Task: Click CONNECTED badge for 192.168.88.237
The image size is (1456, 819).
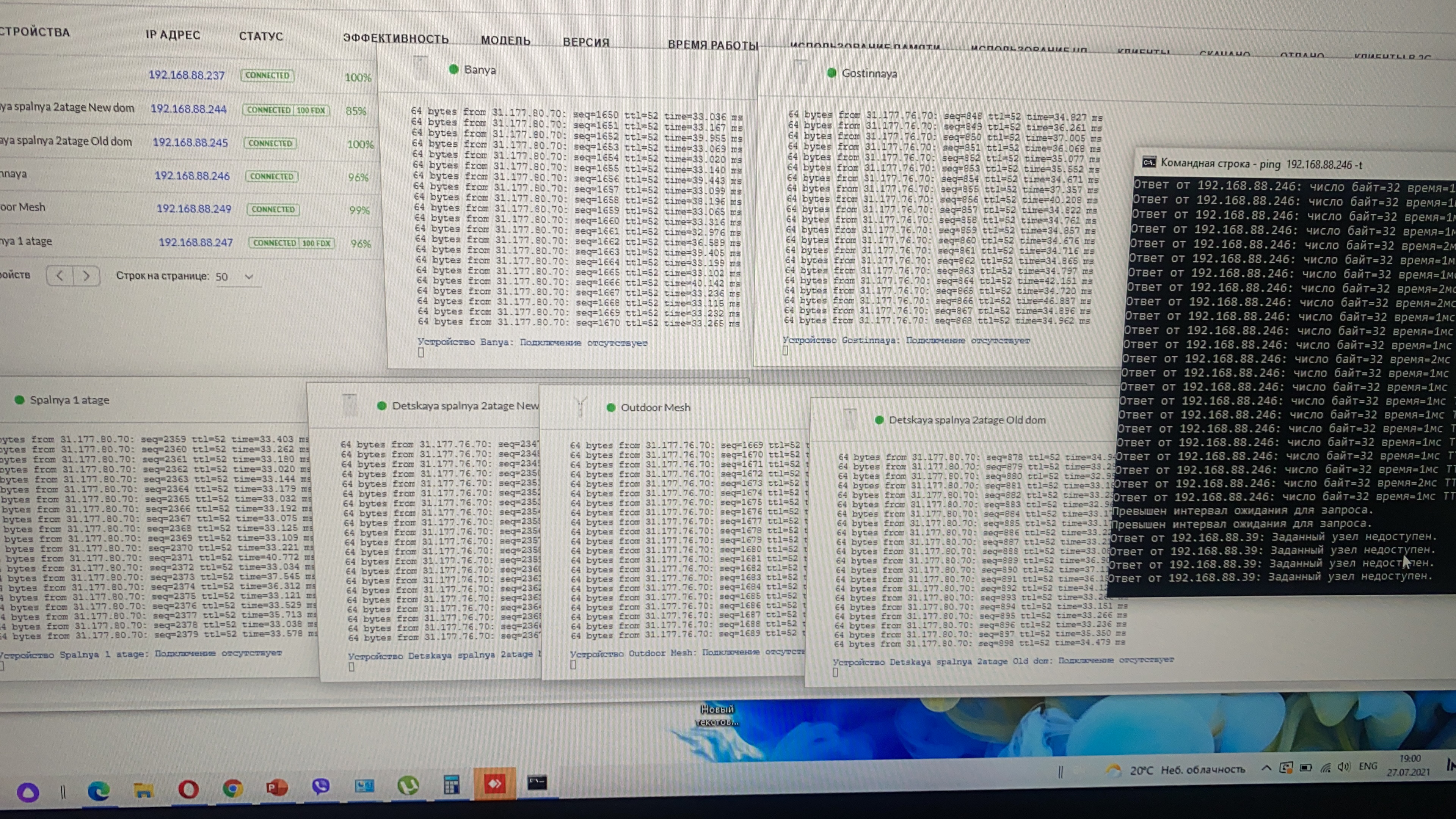Action: (x=267, y=75)
